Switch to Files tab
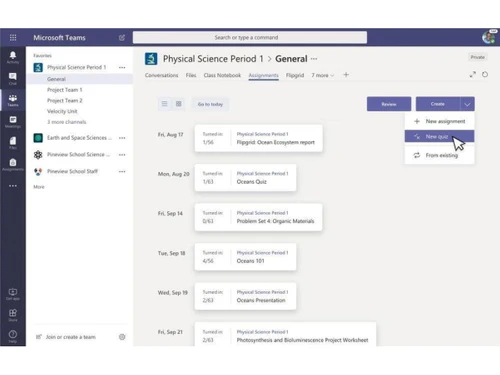This screenshot has height=375, width=500. point(191,75)
